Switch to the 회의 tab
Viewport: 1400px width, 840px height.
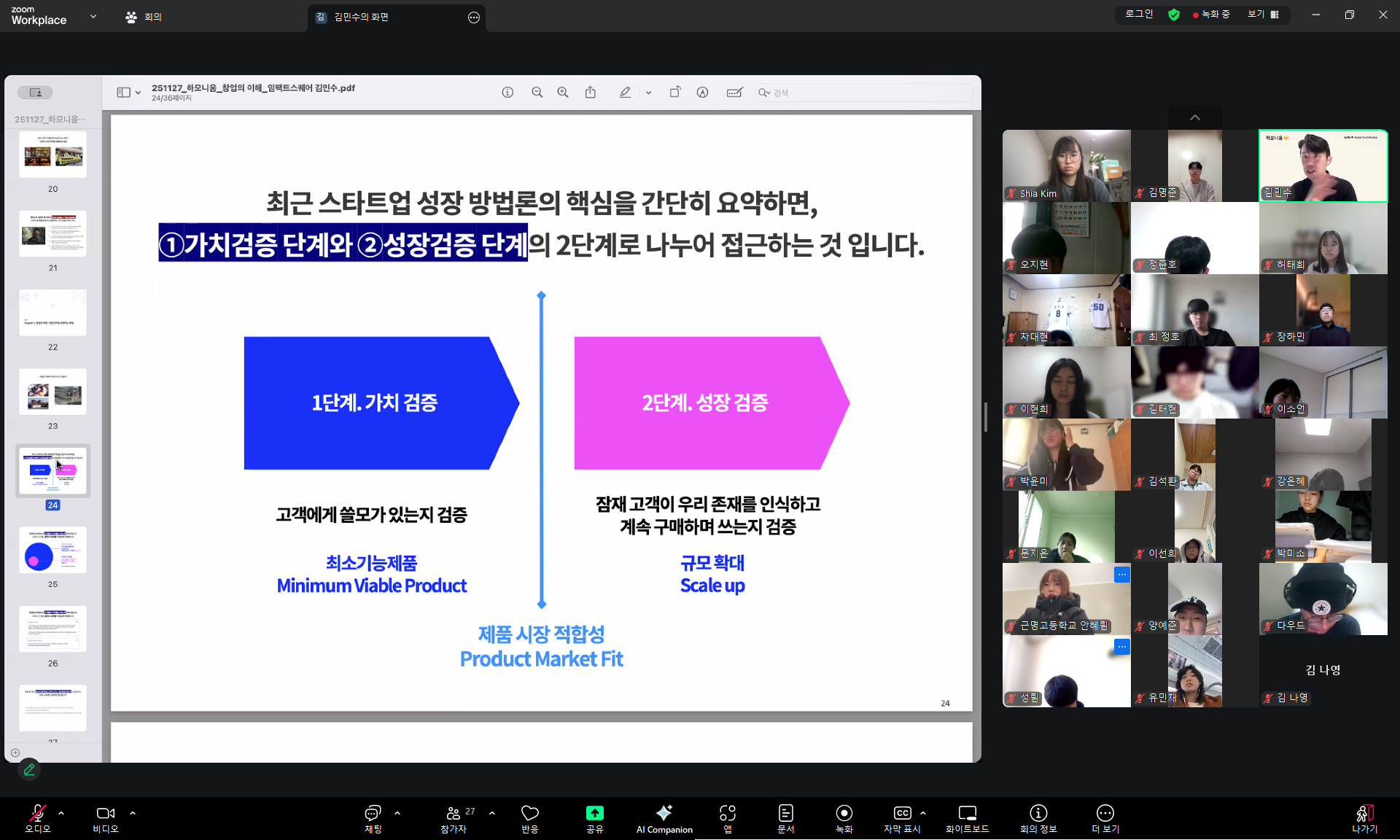click(144, 17)
